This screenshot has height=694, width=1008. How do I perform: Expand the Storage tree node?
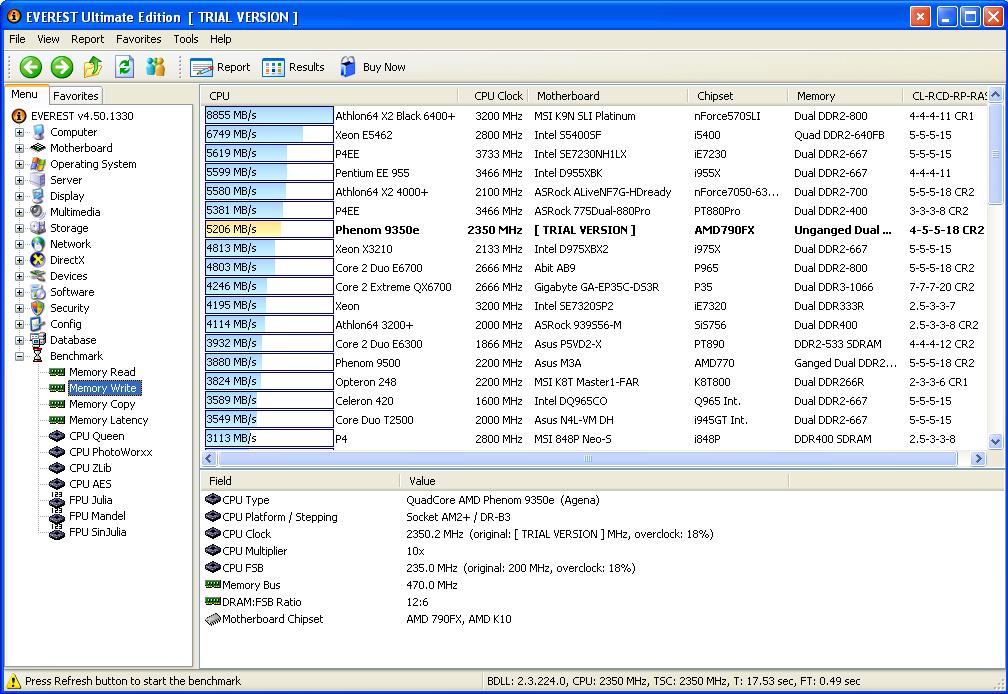click(x=19, y=228)
